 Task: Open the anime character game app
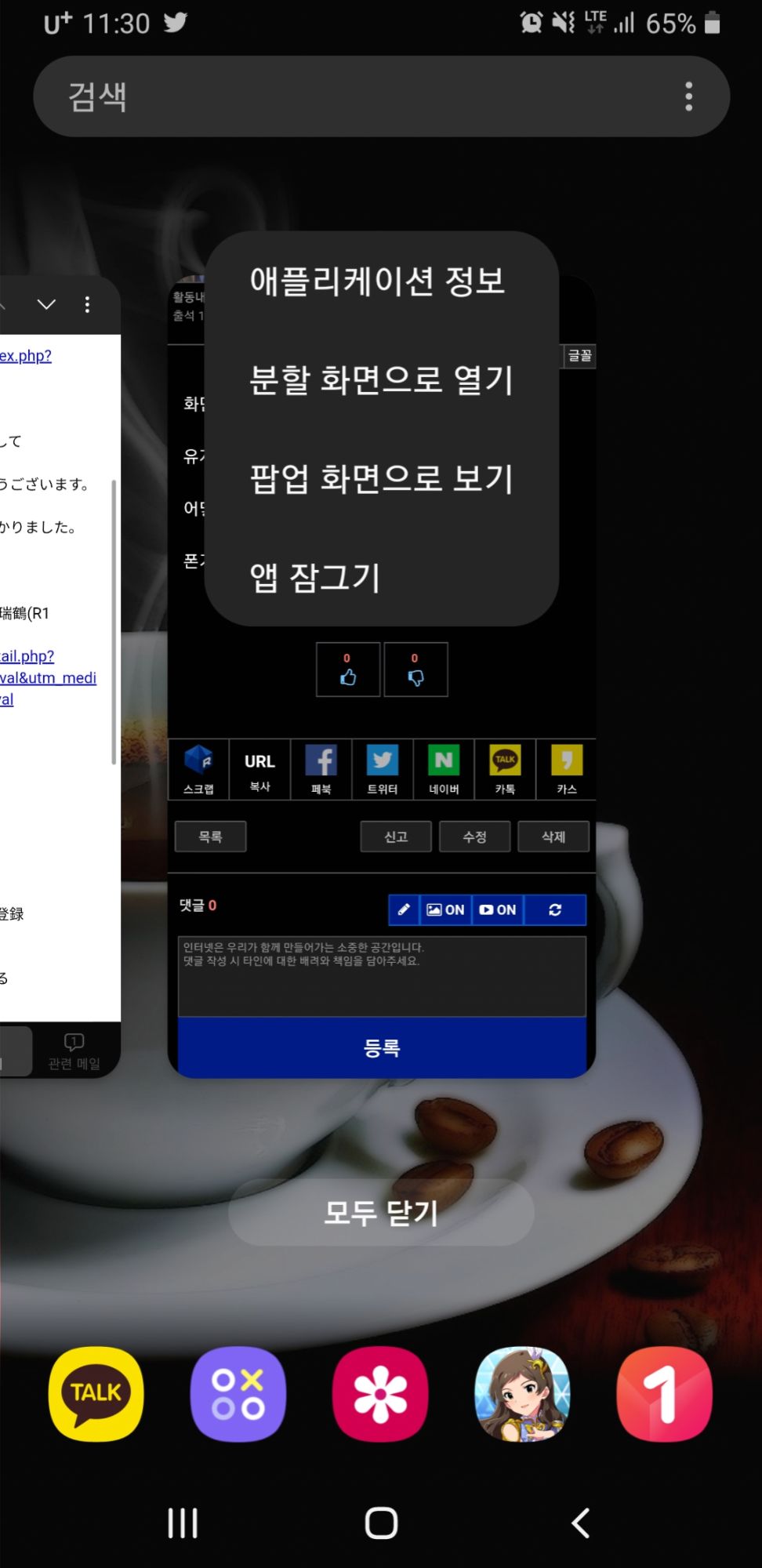pos(522,1394)
